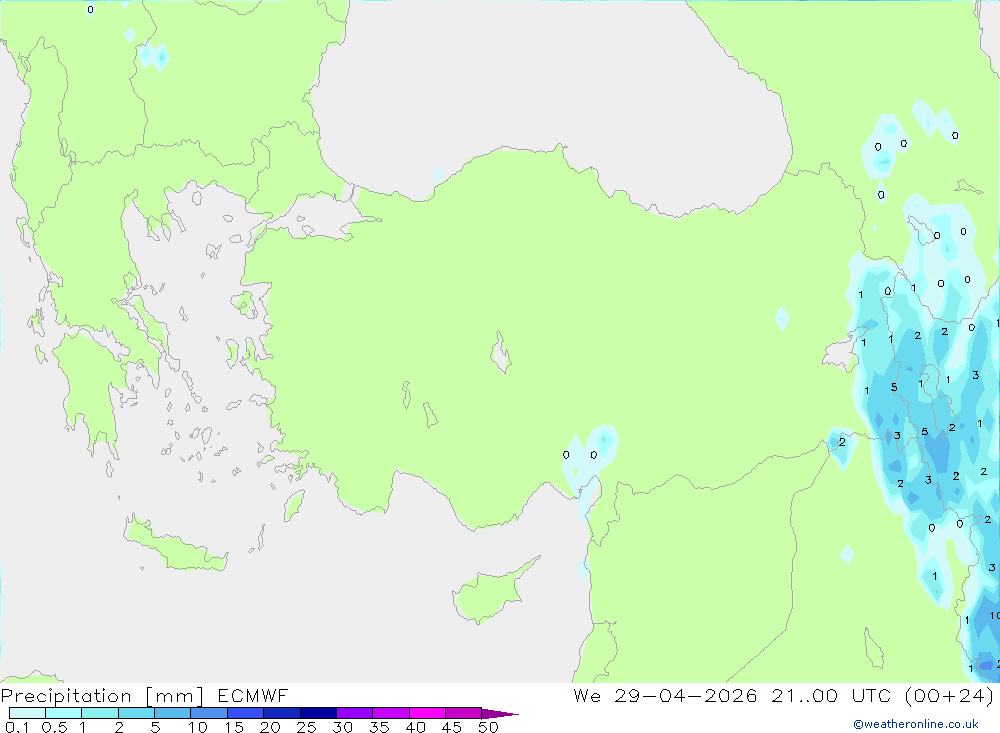The width and height of the screenshot is (1000, 733).
Task: Pick the 15–20 mm legend swatch
Action: pyautogui.click(x=246, y=713)
